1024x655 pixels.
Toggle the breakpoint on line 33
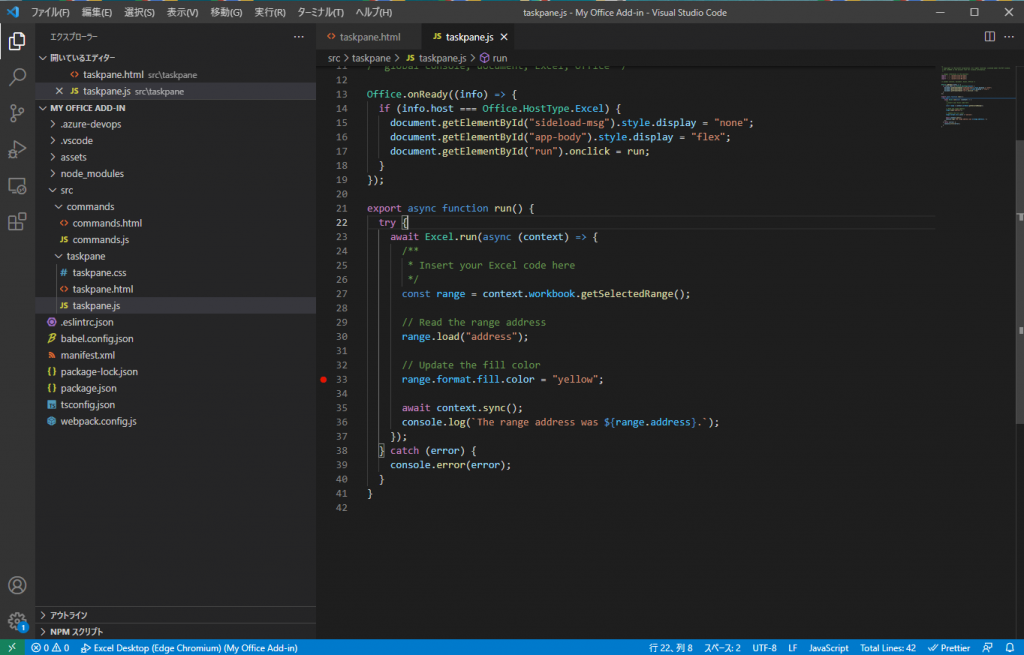tap(324, 380)
